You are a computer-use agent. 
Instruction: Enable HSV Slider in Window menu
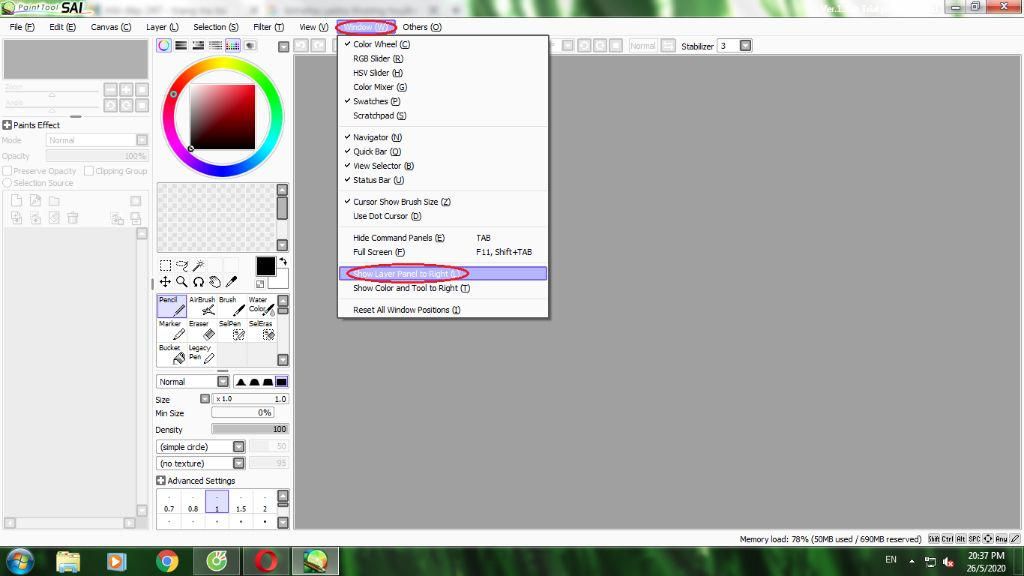[x=443, y=73]
